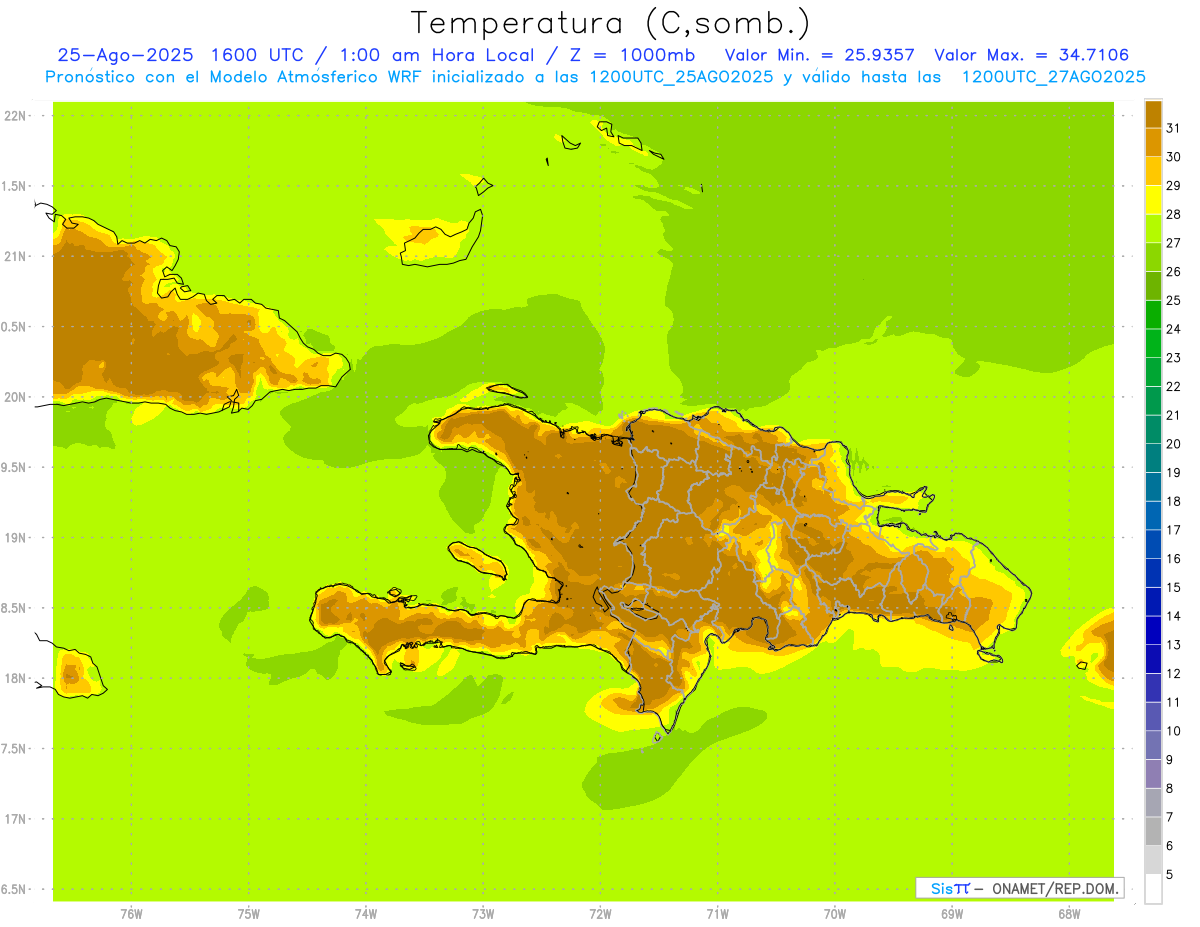Click the dark brown above-31 colorbar segment
Screen dimensions: 1200x927
tap(1153, 114)
